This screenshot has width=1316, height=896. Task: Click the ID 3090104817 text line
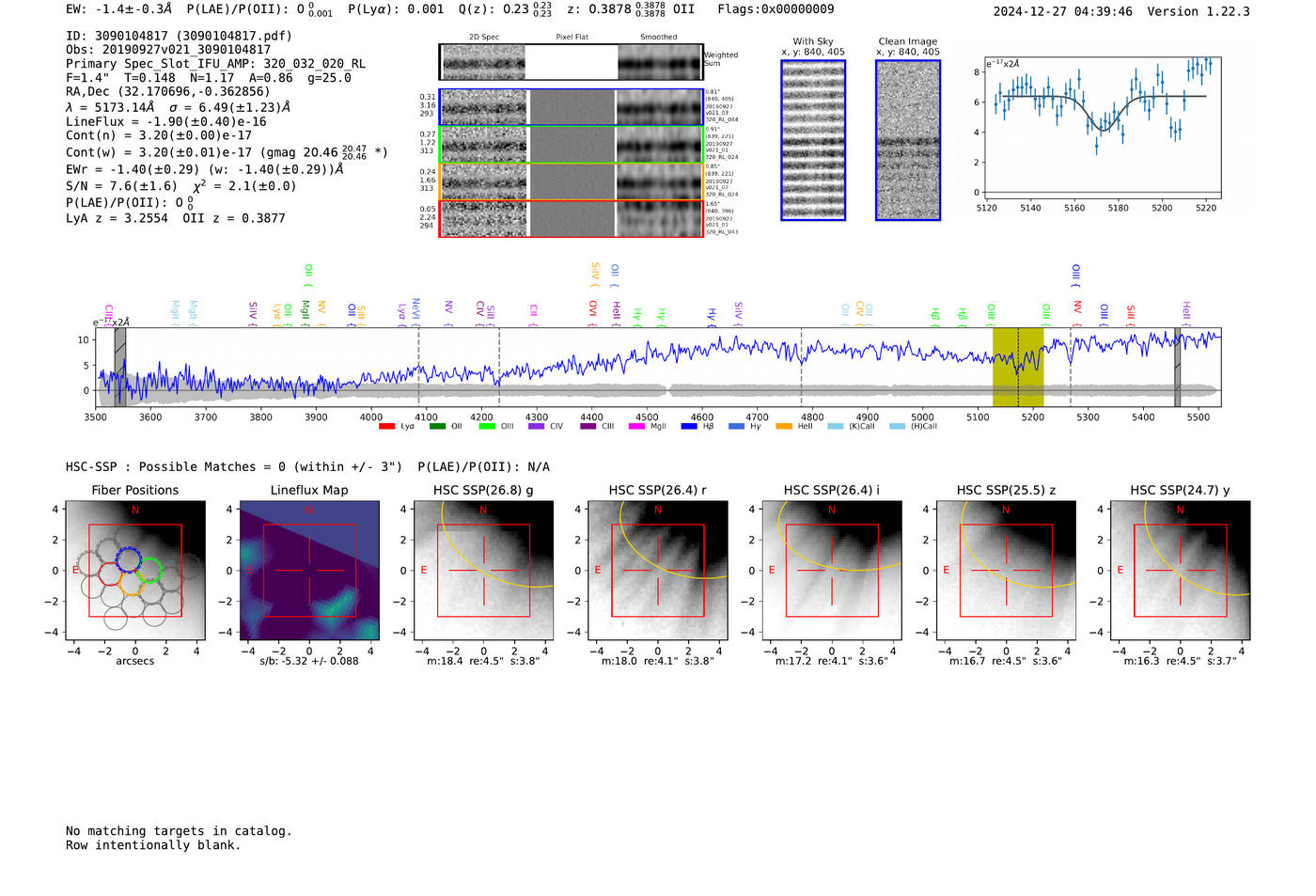tap(179, 36)
